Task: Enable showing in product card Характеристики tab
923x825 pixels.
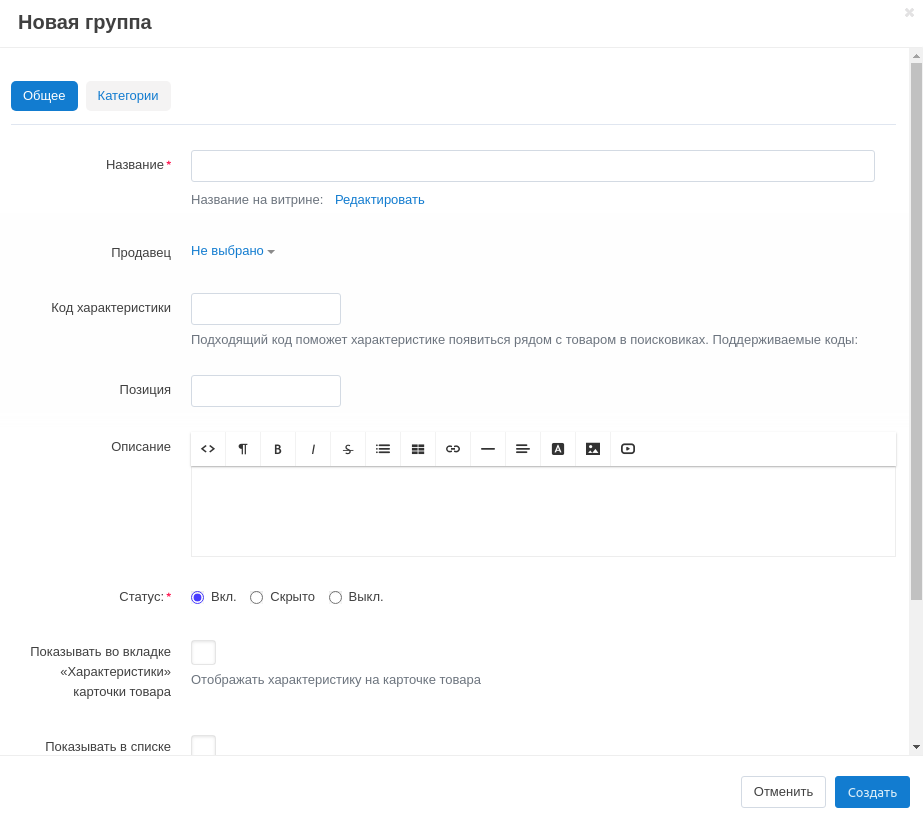Action: tap(203, 653)
